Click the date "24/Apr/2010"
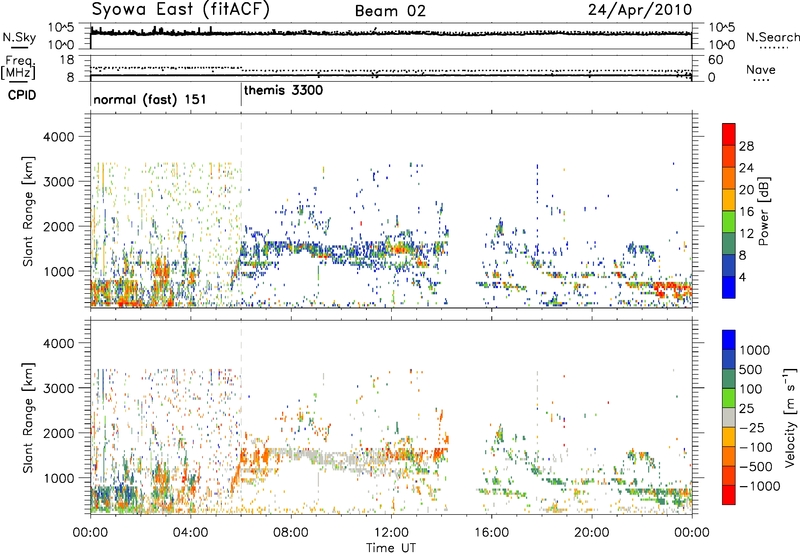 tap(640, 10)
